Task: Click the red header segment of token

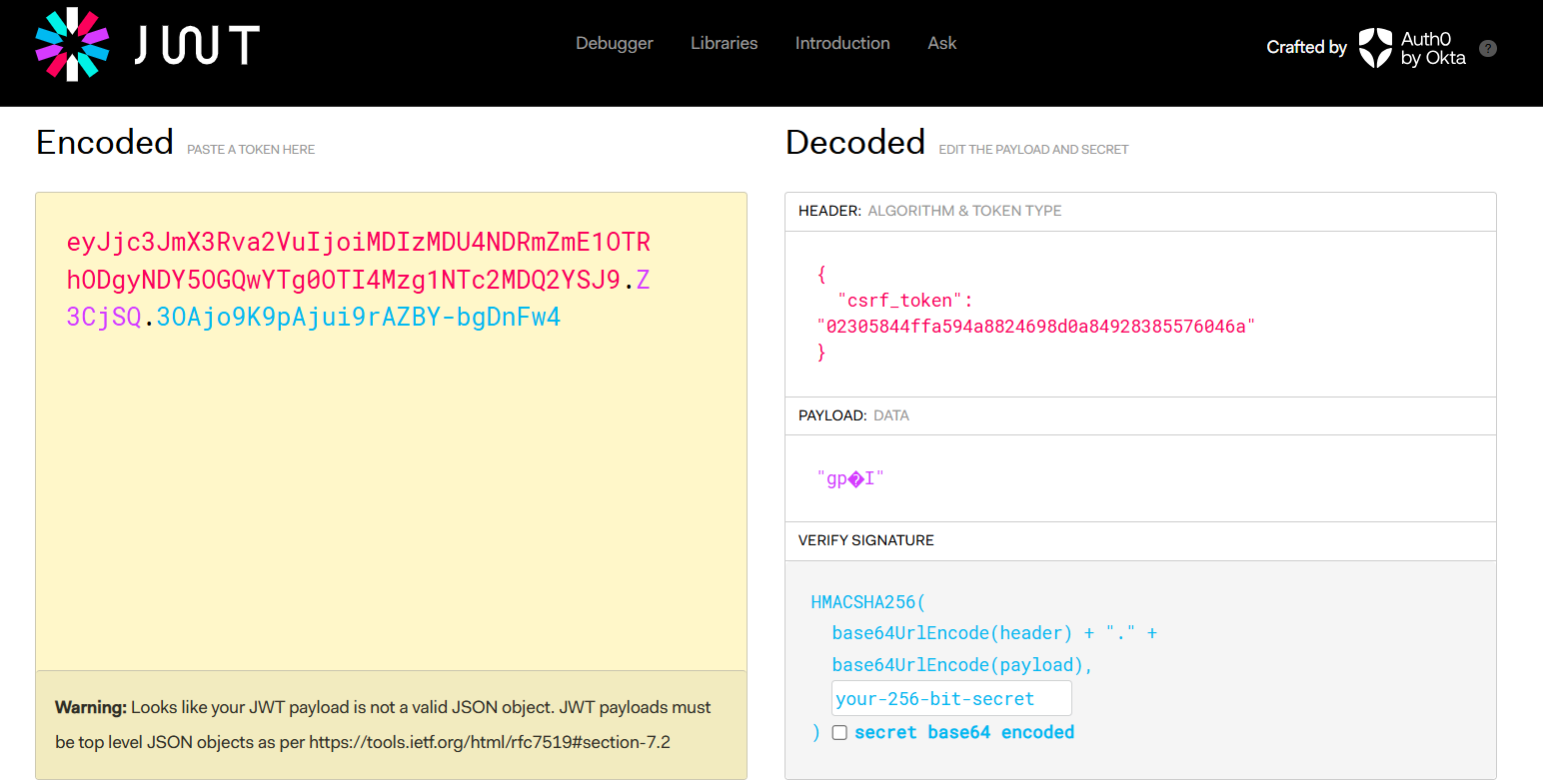Action: [358, 243]
